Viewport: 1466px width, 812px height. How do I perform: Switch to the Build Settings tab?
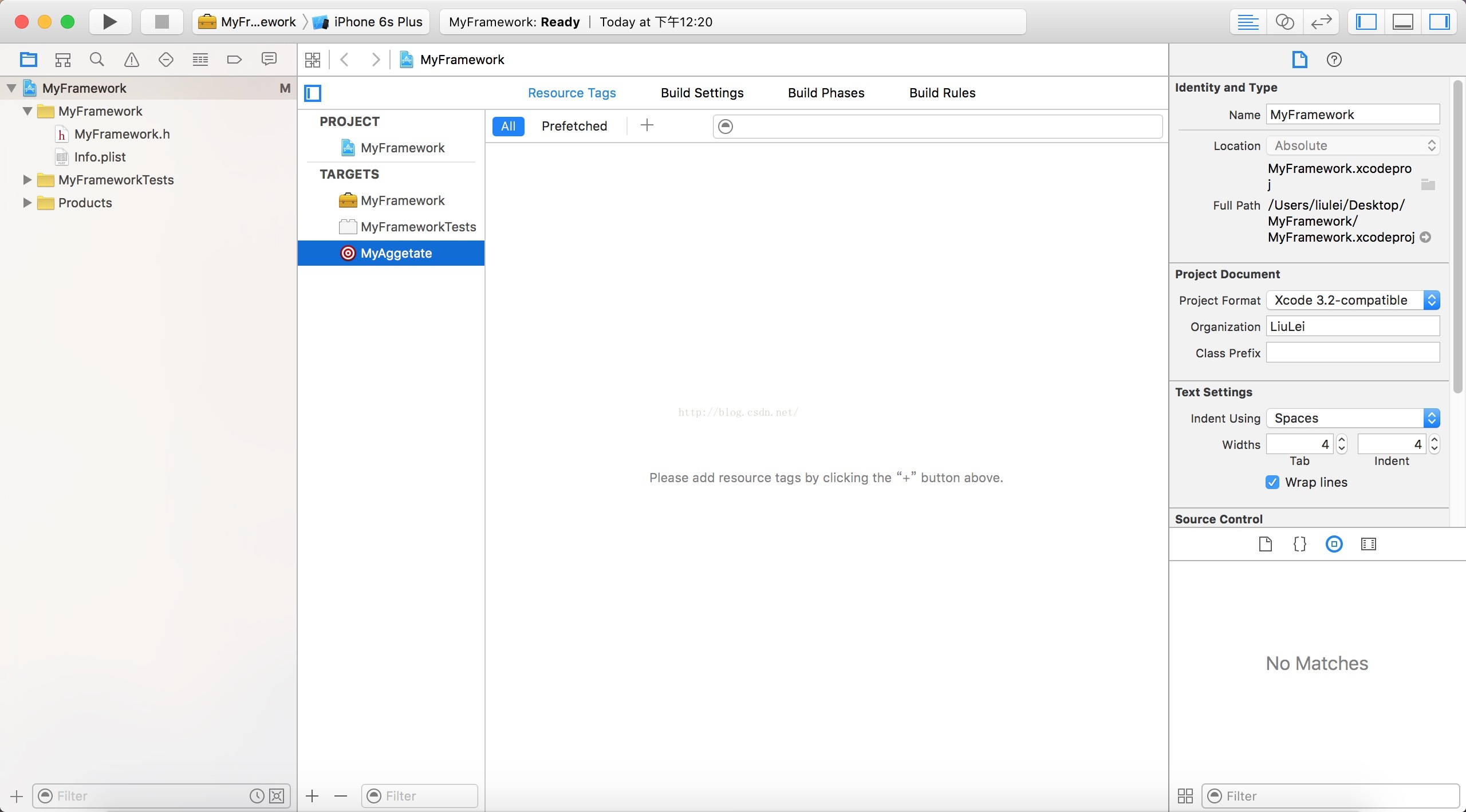click(x=702, y=93)
